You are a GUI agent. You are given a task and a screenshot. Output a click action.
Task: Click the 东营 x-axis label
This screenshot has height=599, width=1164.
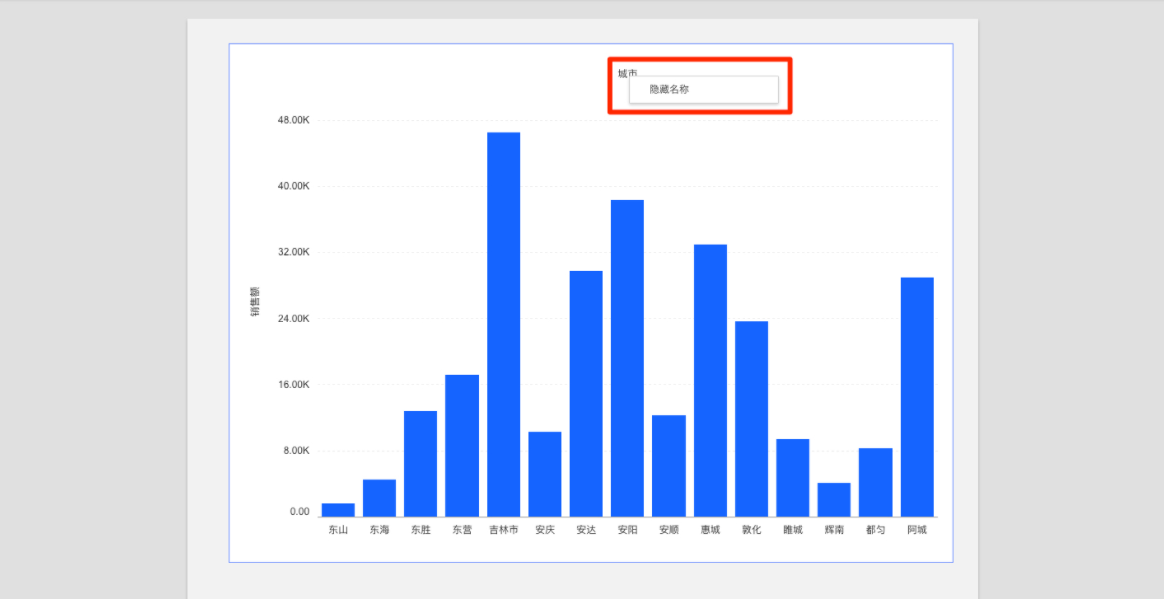coord(462,530)
